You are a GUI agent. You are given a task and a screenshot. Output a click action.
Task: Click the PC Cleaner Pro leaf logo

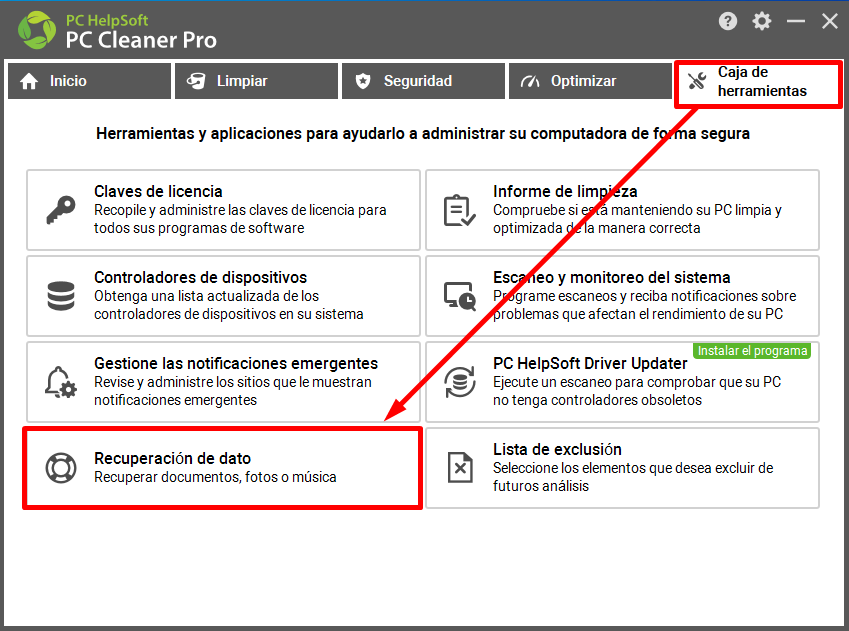[x=37, y=30]
